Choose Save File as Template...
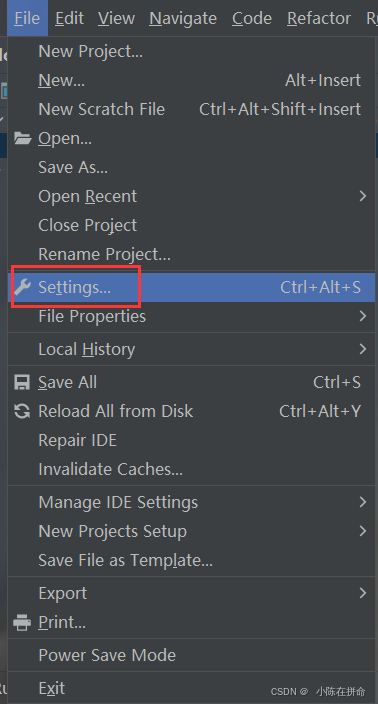Viewport: 378px width, 704px height. [191, 560]
